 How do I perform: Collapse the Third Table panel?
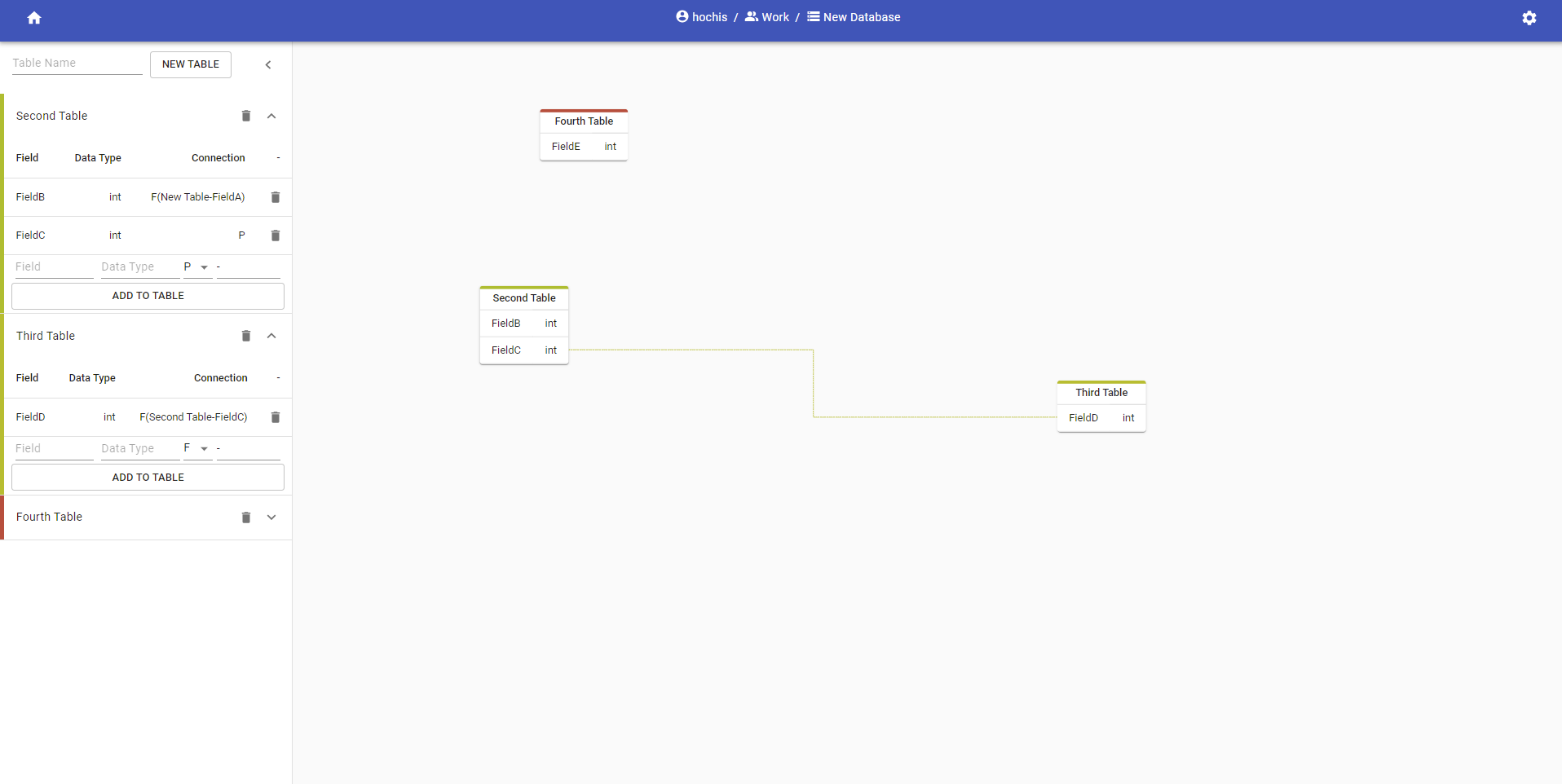pyautogui.click(x=271, y=336)
